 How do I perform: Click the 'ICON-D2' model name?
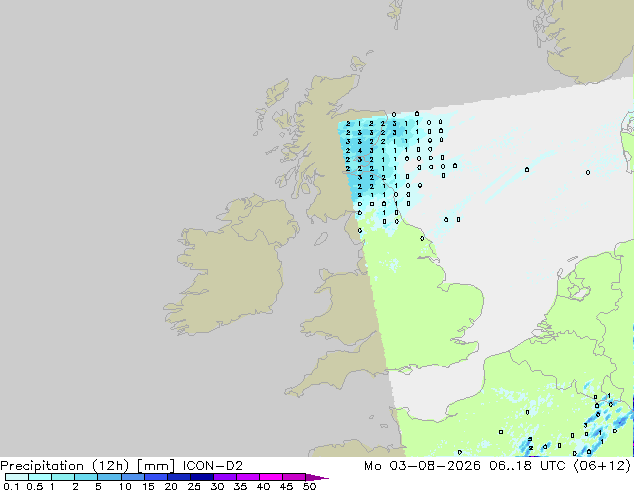(213, 466)
